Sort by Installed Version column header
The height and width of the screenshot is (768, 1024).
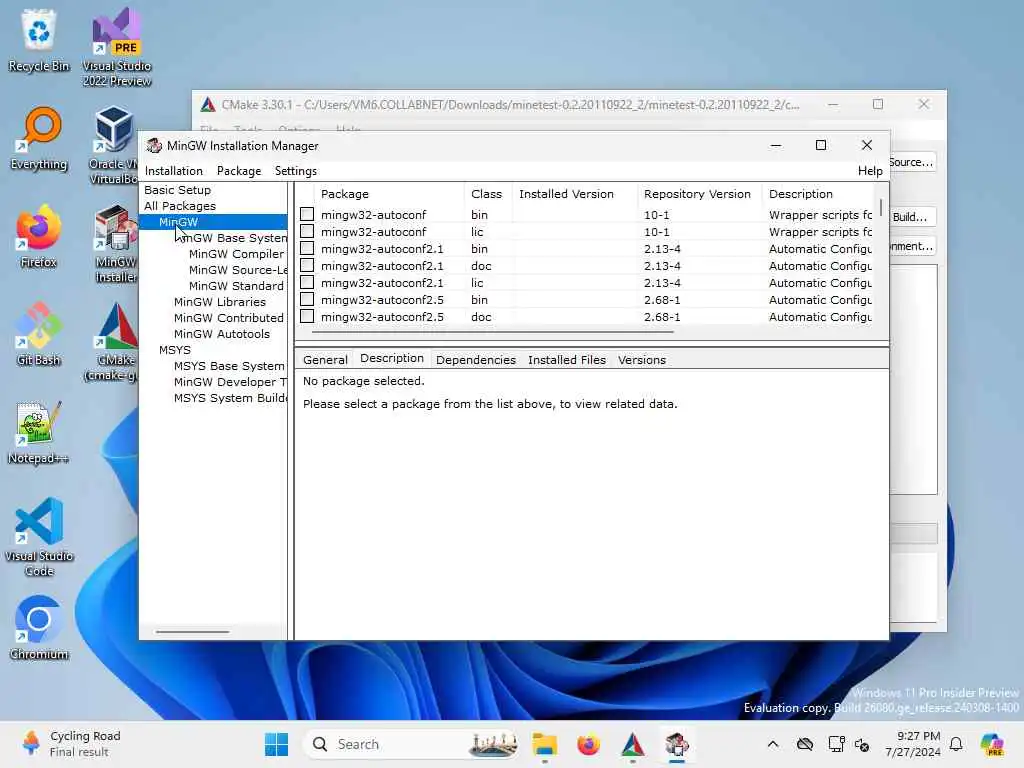coord(574,194)
